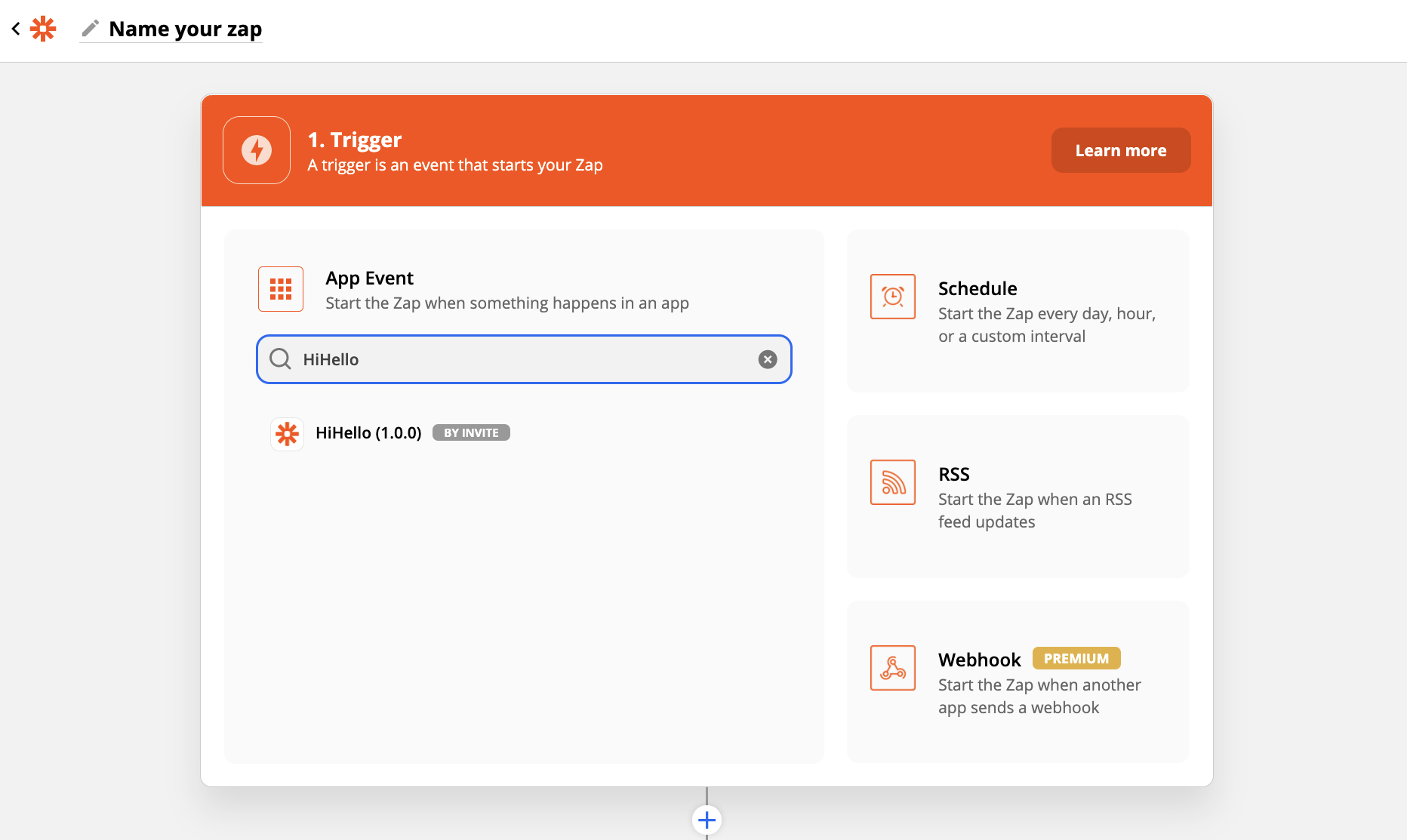
Task: Click the Zapier logo in the header
Action: pos(43,29)
